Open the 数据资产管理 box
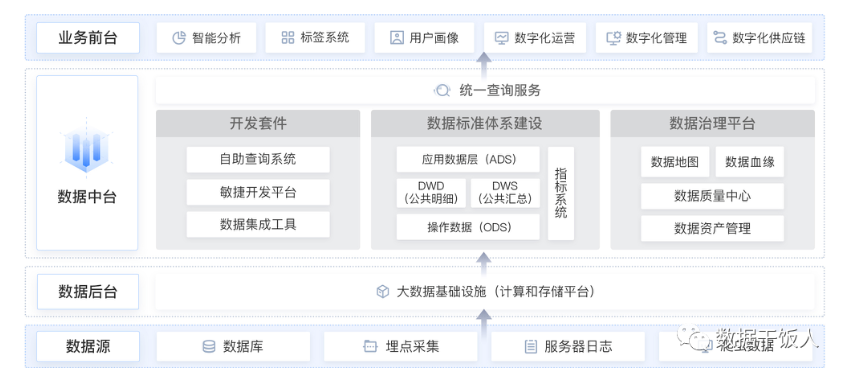The image size is (851, 379). pyautogui.click(x=712, y=229)
